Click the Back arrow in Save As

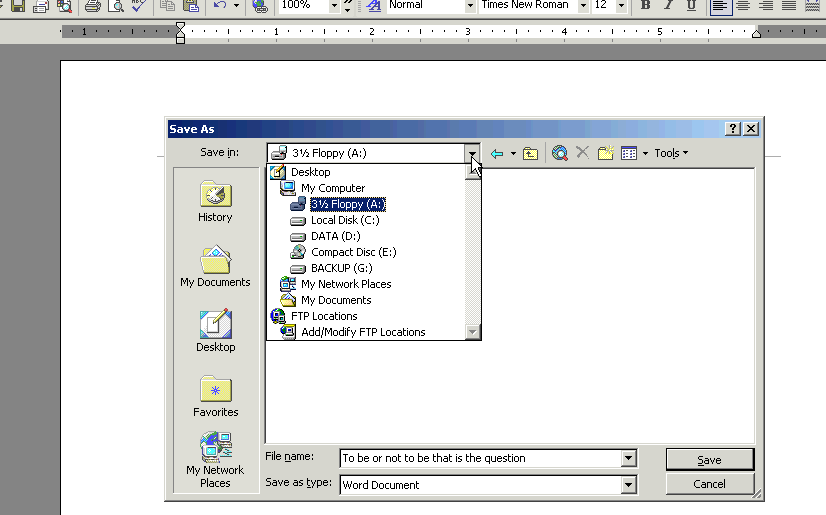(497, 153)
